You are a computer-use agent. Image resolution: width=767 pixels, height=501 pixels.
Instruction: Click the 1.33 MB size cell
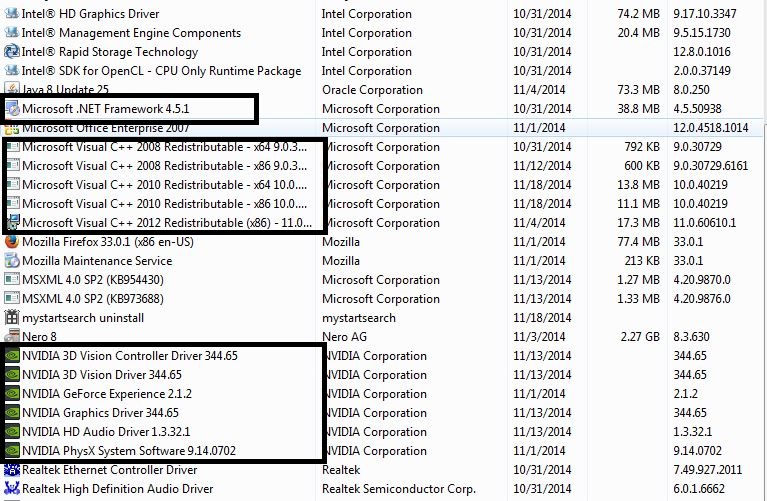638,299
